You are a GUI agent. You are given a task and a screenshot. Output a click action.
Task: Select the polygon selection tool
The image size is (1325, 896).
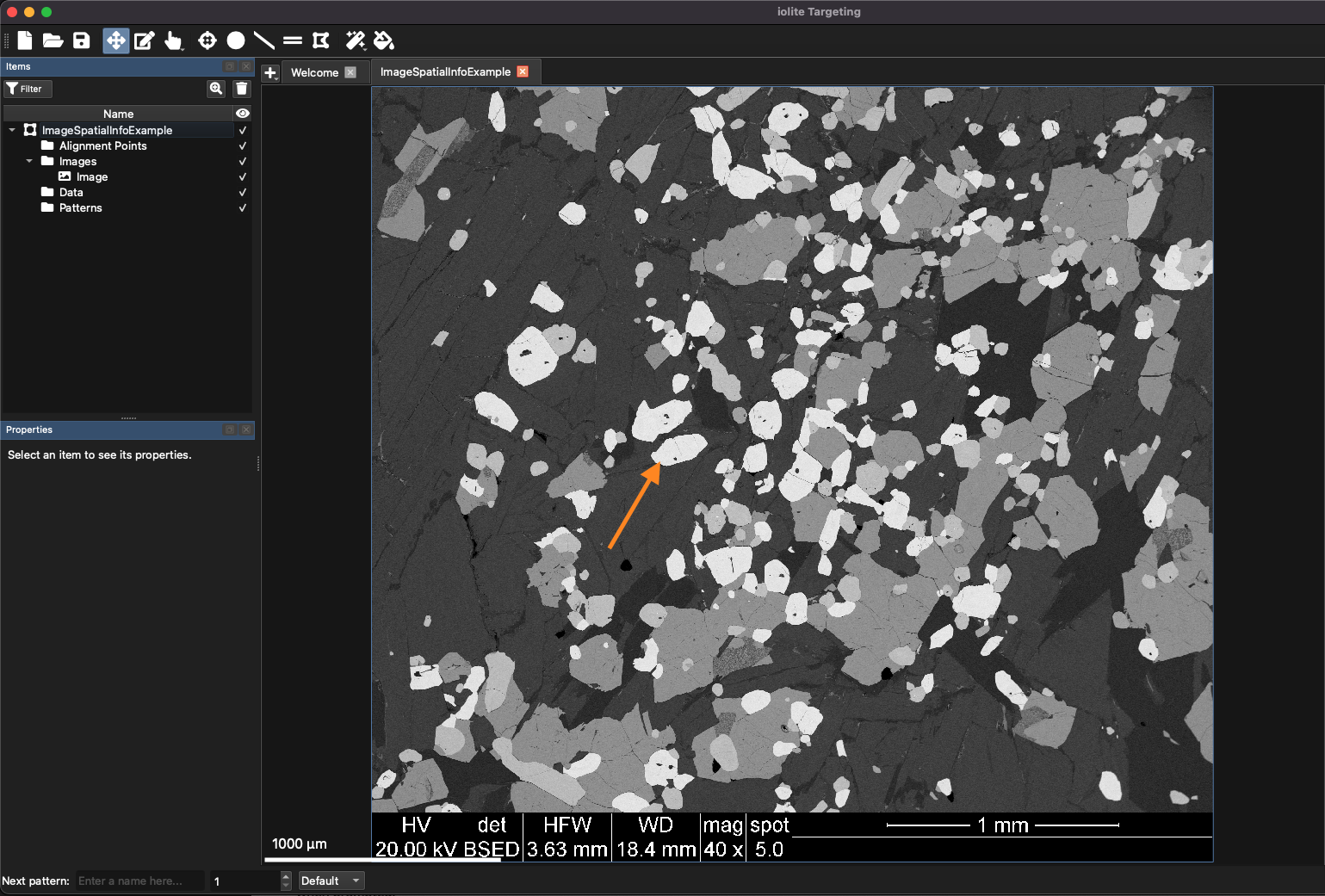tap(321, 40)
